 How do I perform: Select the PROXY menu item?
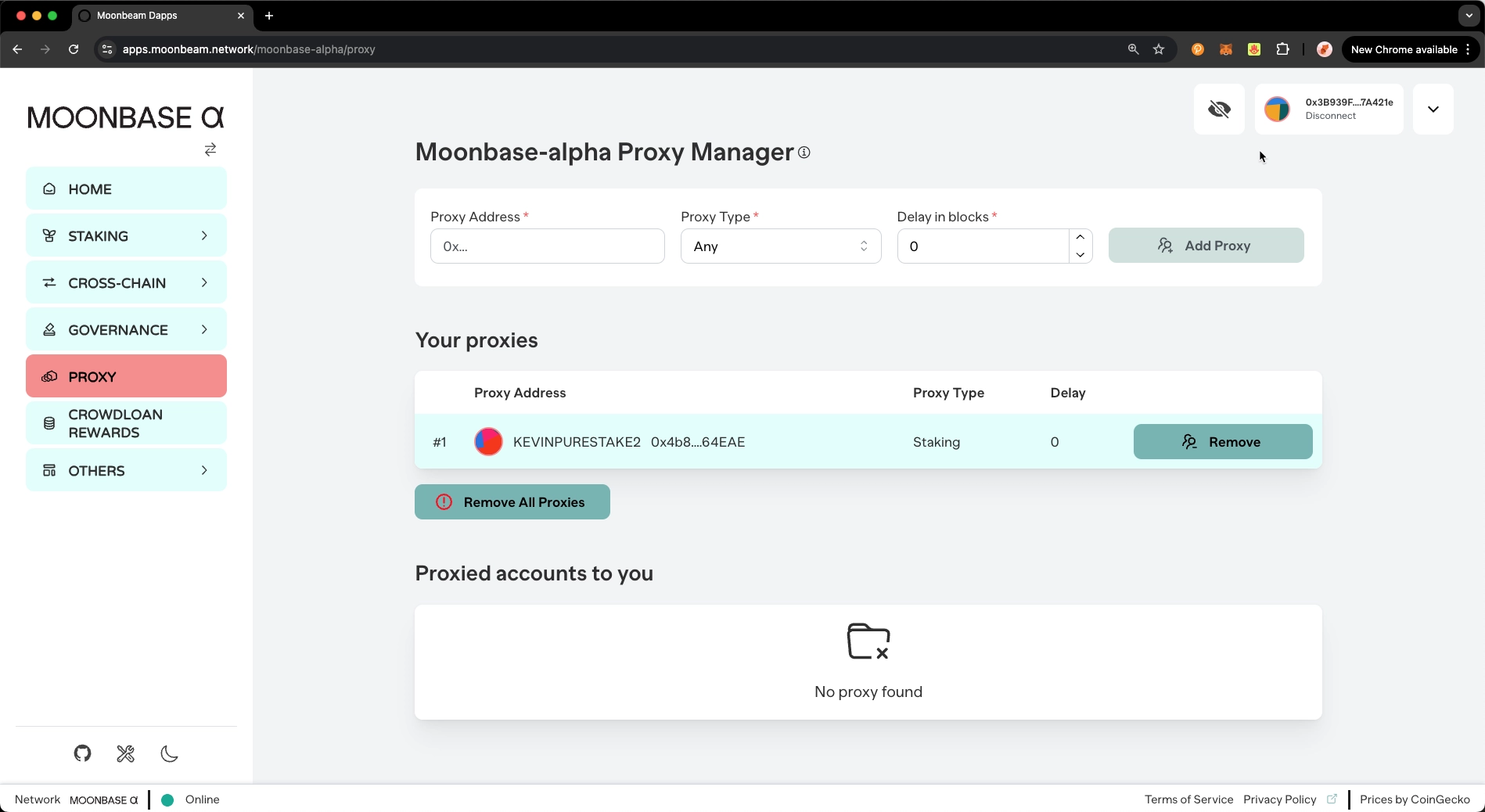click(126, 376)
